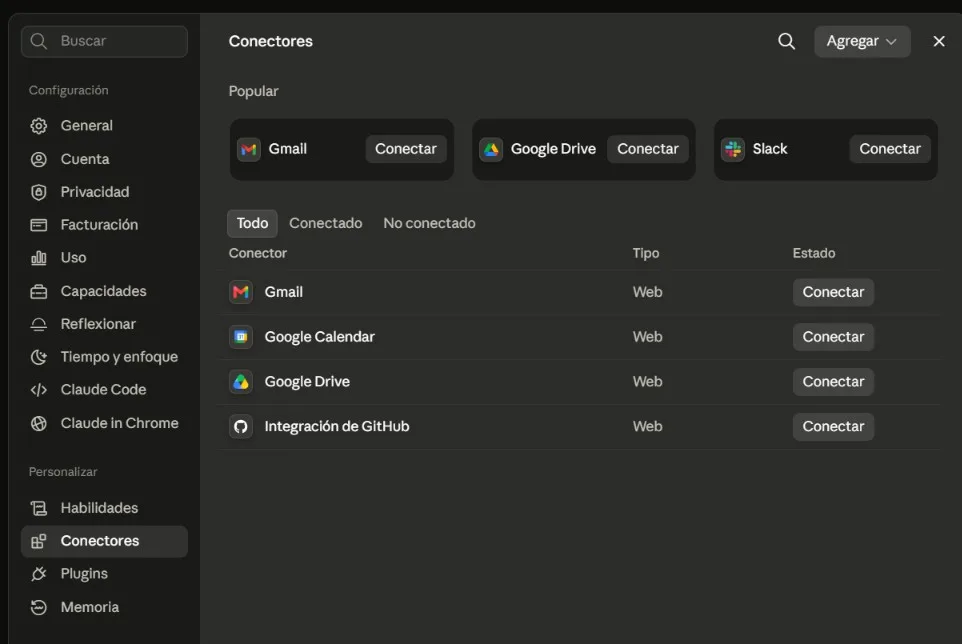Click the Facturación card icon
The image size is (962, 644).
(39, 225)
